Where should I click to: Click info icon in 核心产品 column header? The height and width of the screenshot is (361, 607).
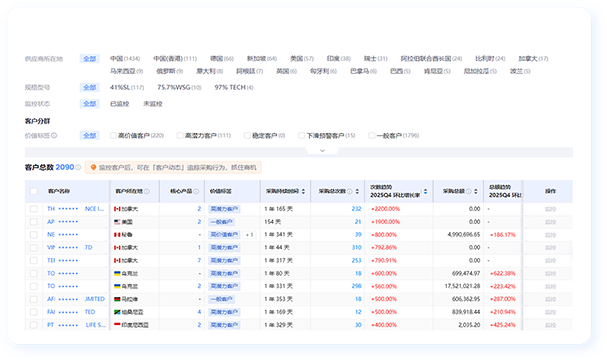(x=196, y=191)
